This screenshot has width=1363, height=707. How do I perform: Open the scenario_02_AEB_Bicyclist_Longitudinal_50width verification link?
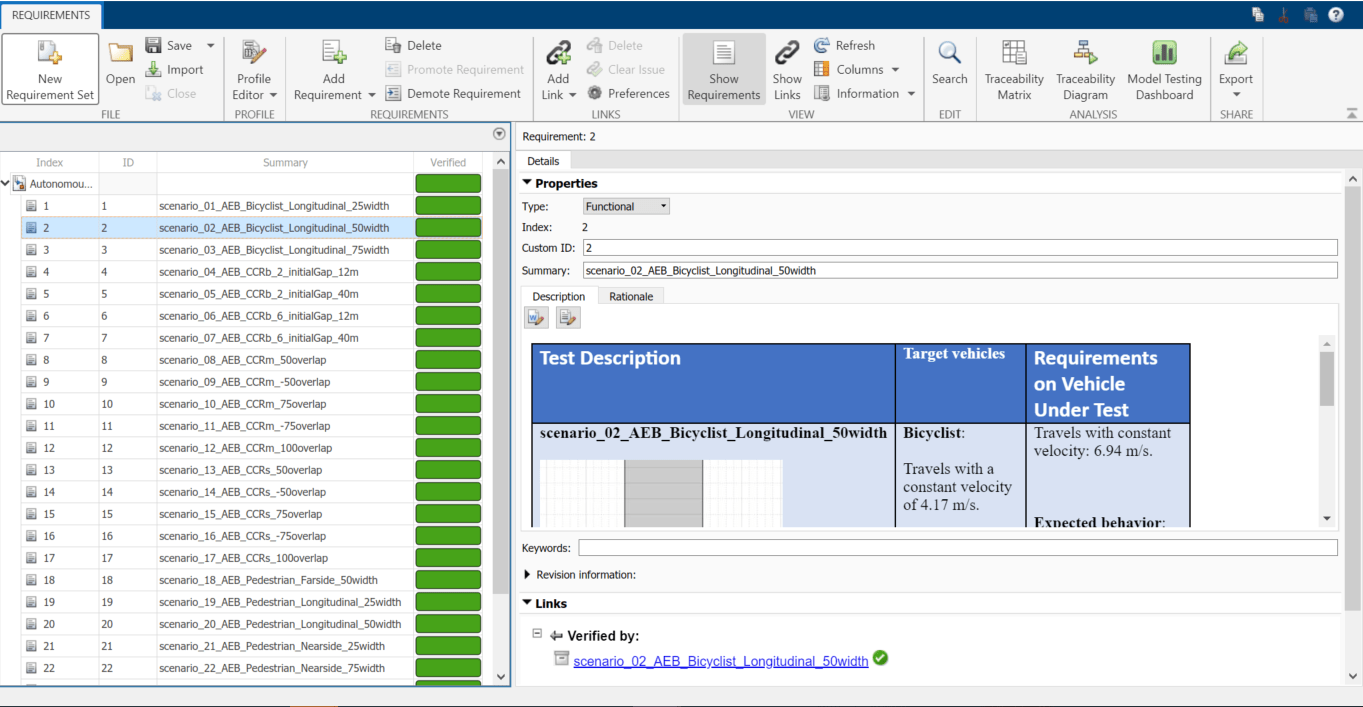720,661
